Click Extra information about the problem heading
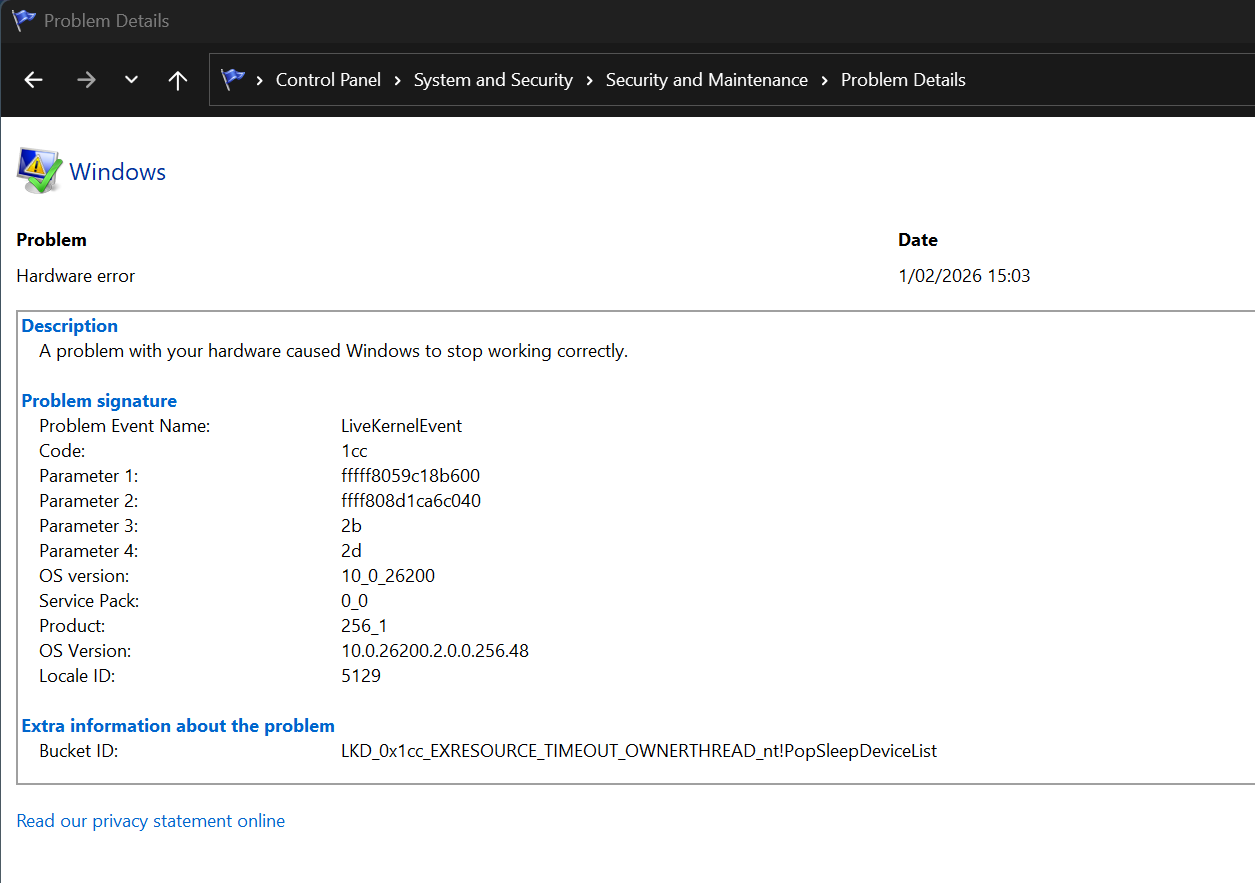The height and width of the screenshot is (883, 1255). point(178,726)
